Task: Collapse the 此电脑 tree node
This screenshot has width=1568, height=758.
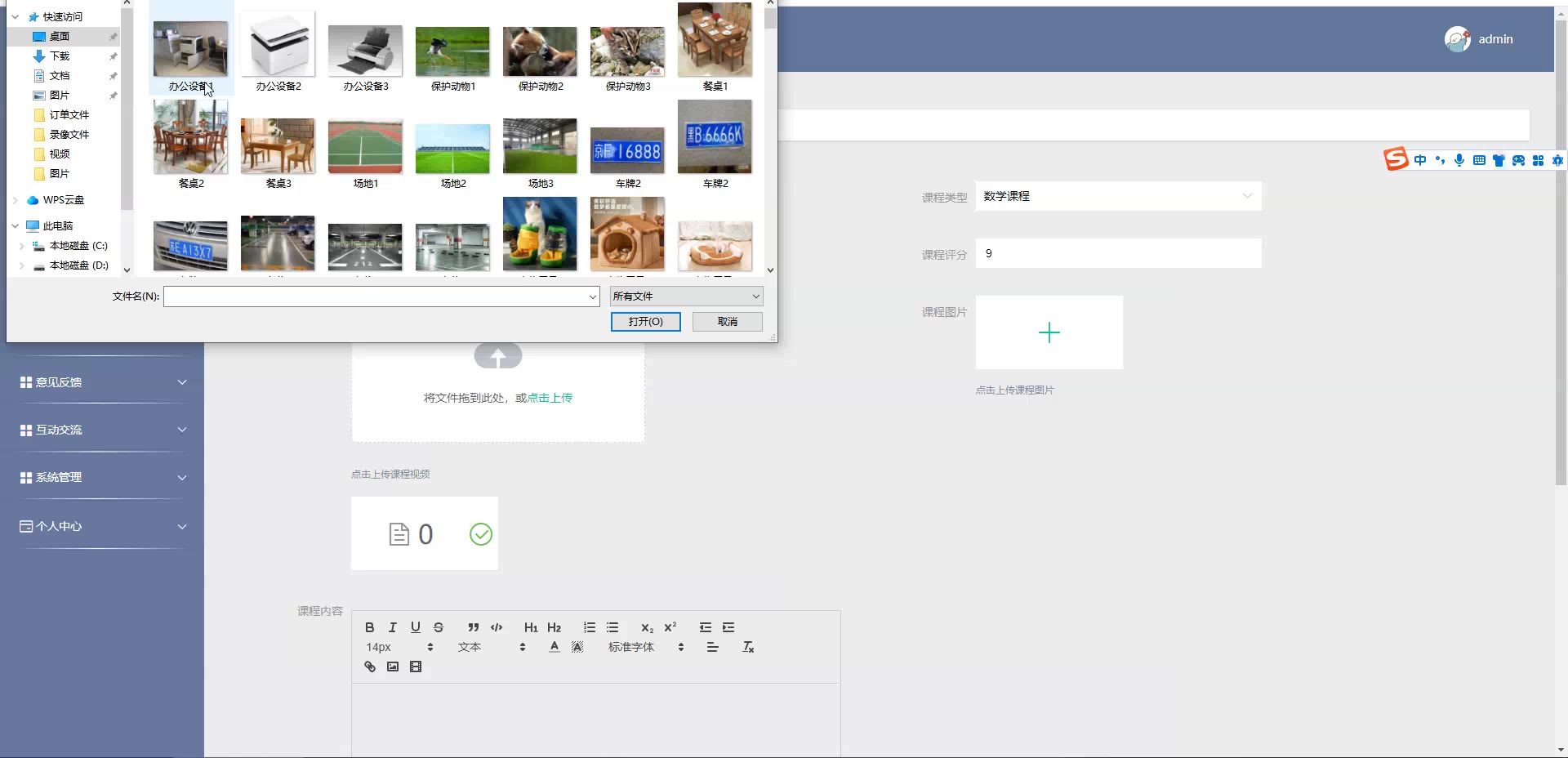Action: tap(16, 226)
